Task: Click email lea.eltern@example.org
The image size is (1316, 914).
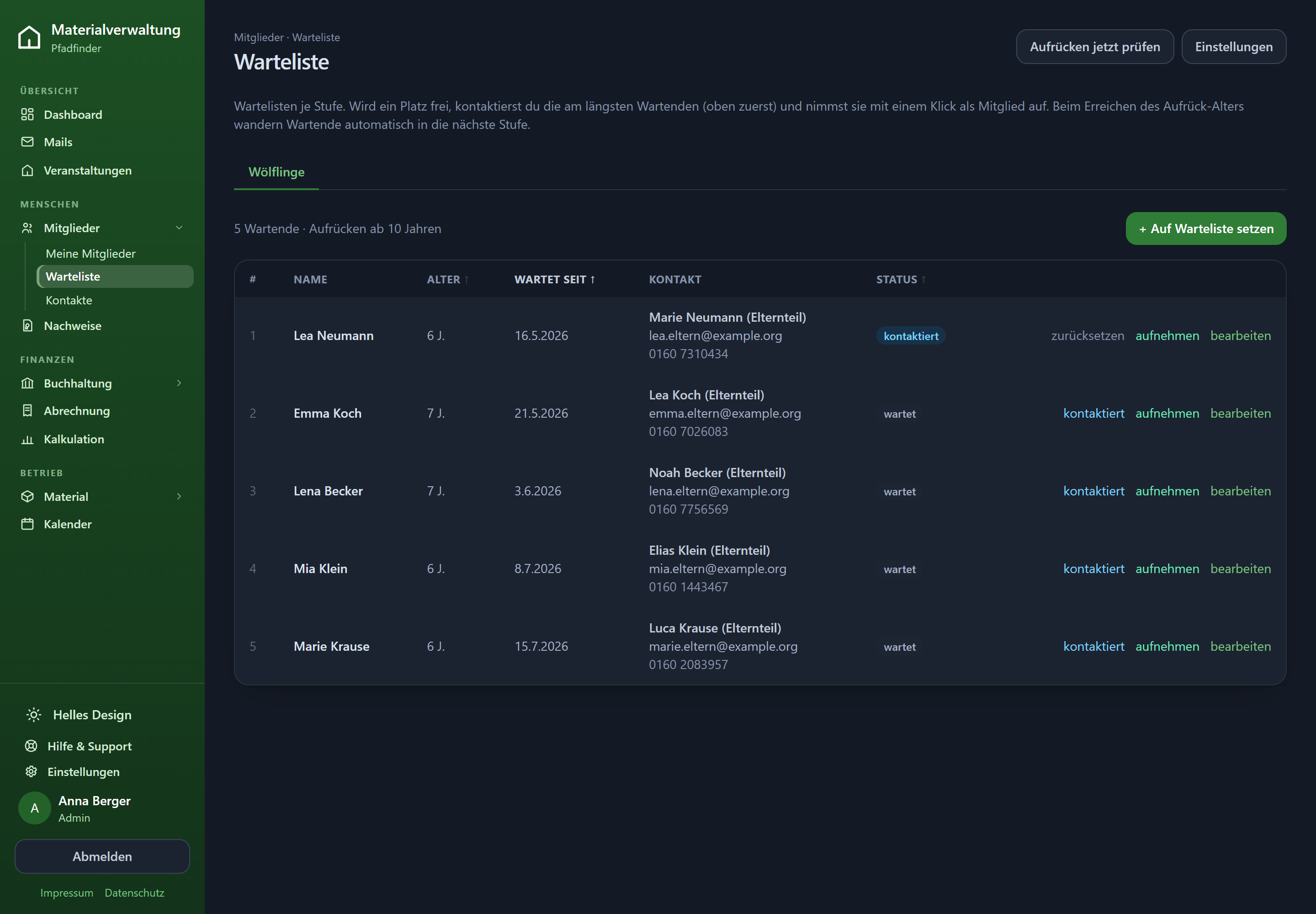Action: point(715,335)
